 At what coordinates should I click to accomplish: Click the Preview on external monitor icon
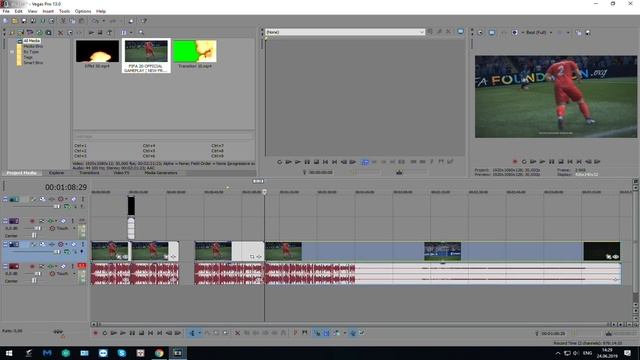tap(491, 33)
